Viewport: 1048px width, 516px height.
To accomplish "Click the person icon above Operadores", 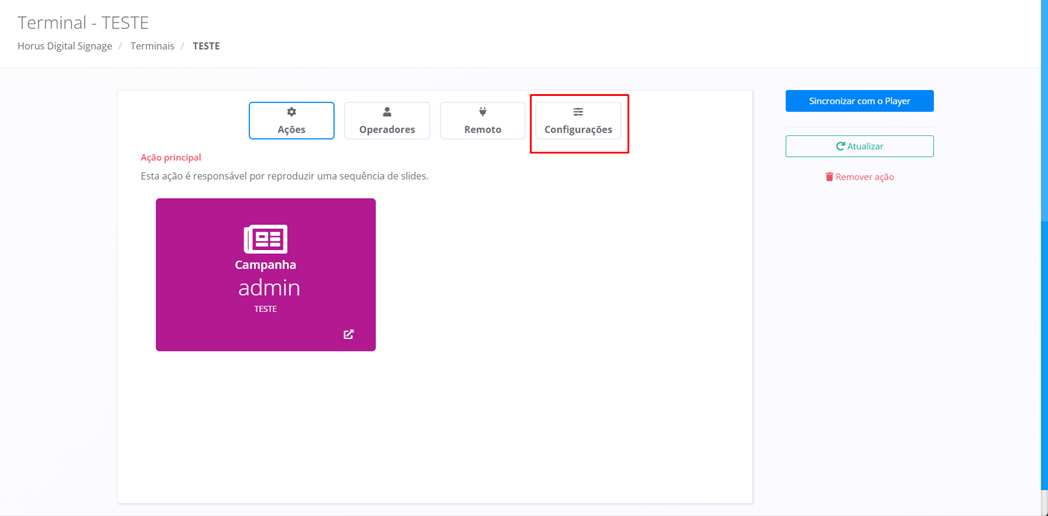I will 387,112.
